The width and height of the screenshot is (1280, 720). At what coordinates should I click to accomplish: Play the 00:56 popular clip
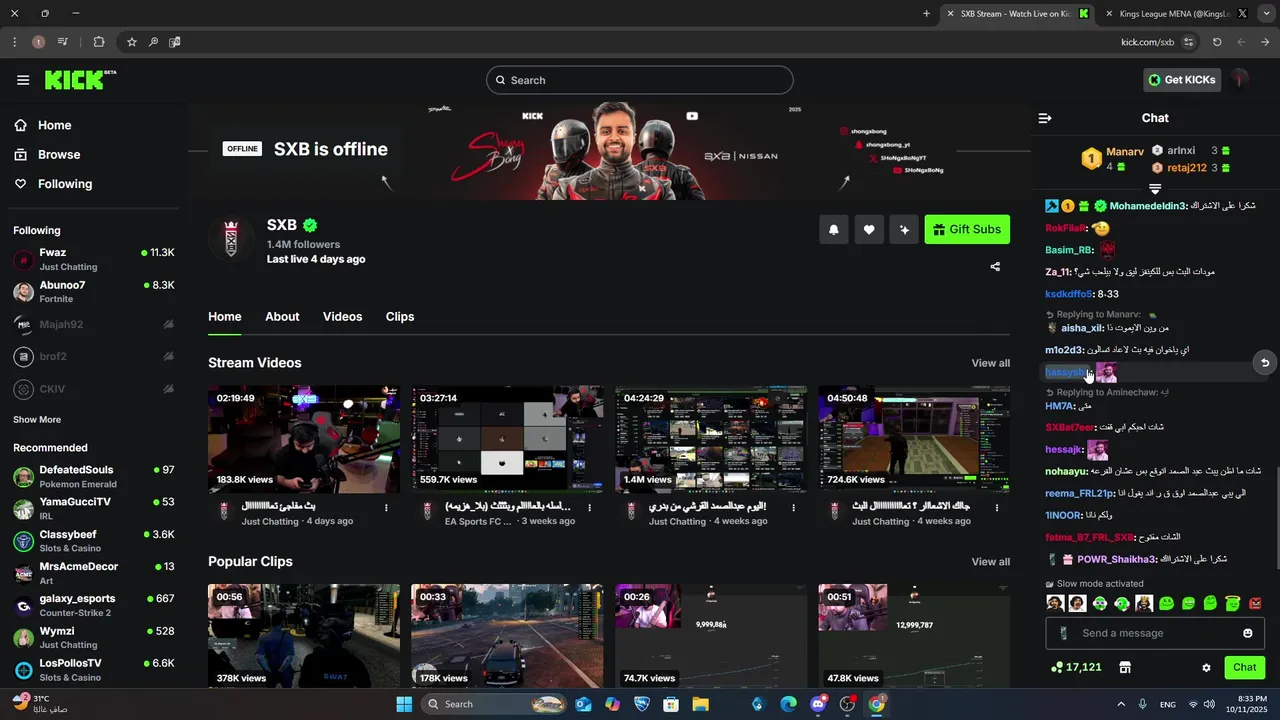(304, 637)
